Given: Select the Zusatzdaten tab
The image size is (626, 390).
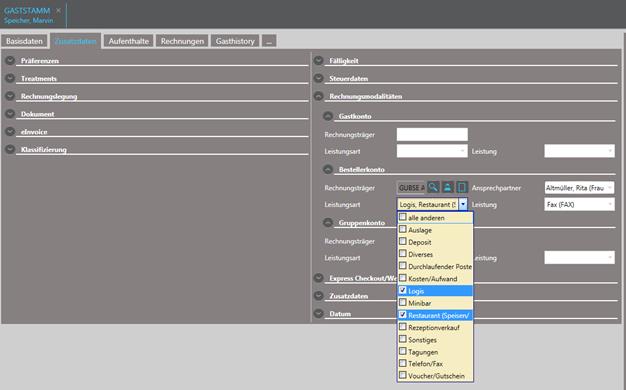Looking at the screenshot, I should click(75, 41).
